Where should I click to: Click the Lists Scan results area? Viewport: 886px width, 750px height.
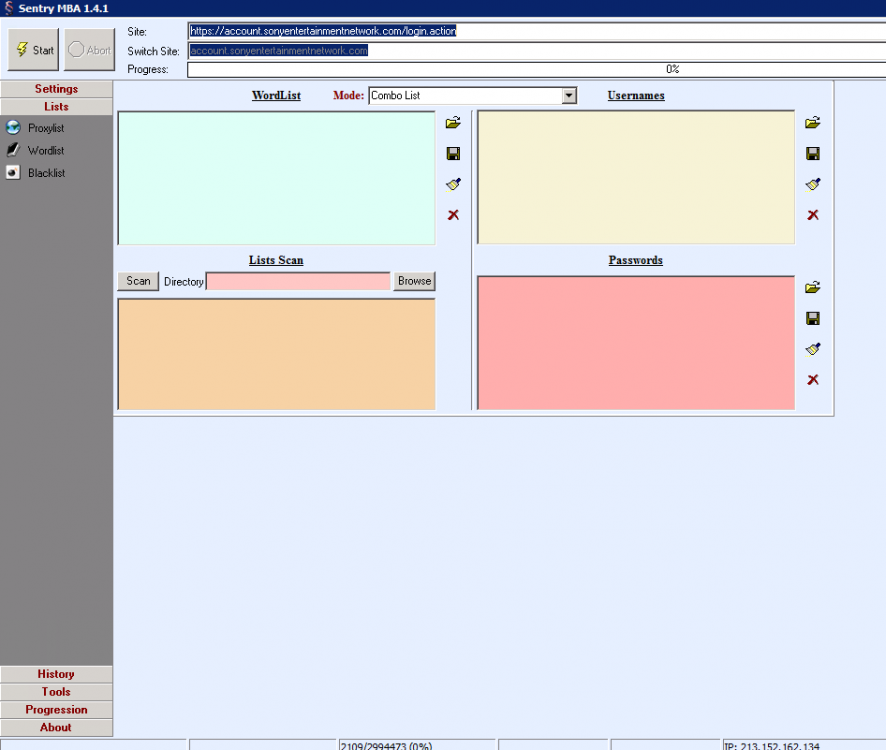click(x=276, y=354)
